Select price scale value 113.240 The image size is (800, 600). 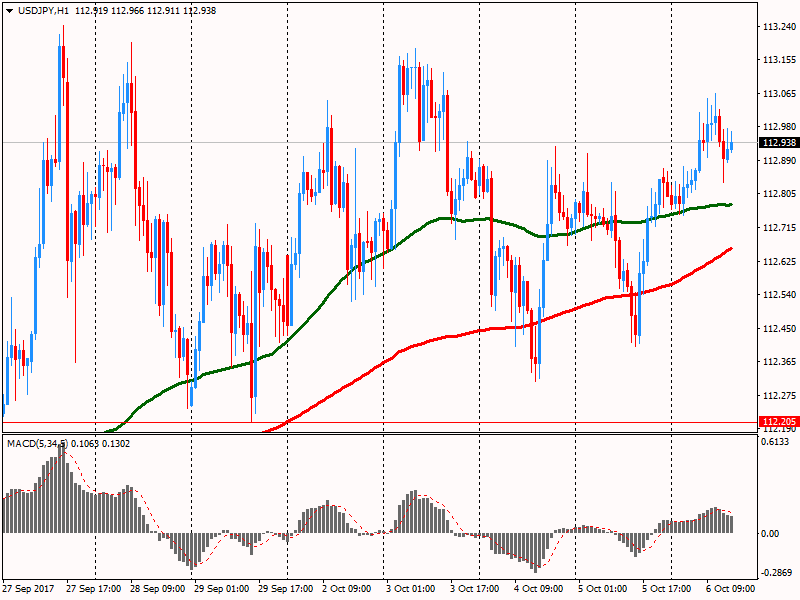click(779, 27)
